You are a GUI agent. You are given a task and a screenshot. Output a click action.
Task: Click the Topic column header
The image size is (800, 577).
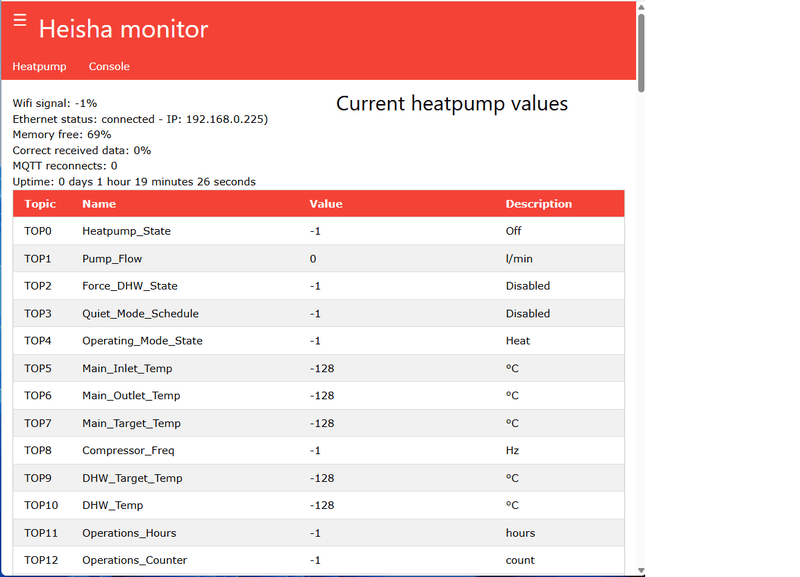pos(40,204)
